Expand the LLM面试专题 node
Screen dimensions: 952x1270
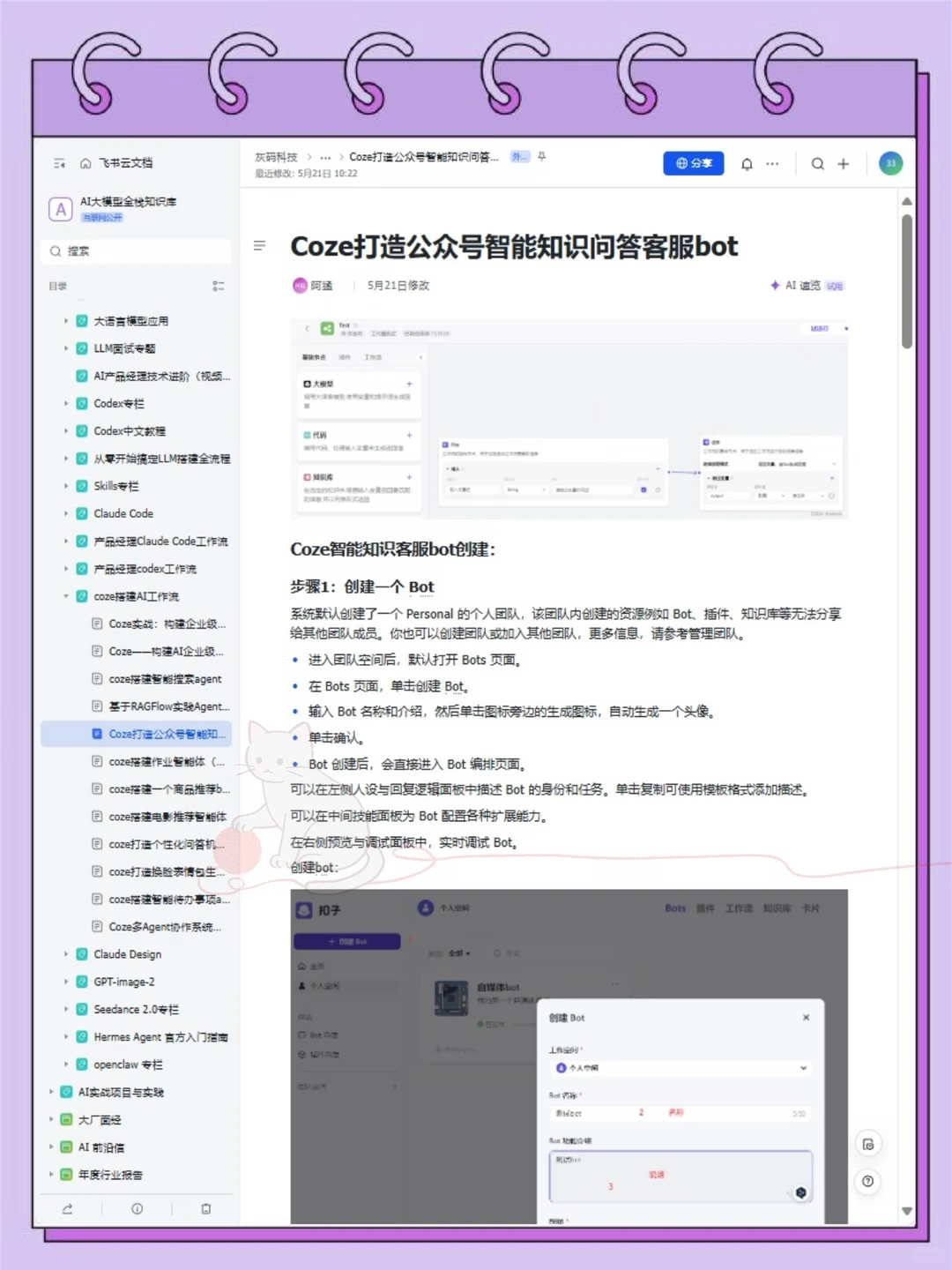coord(65,348)
